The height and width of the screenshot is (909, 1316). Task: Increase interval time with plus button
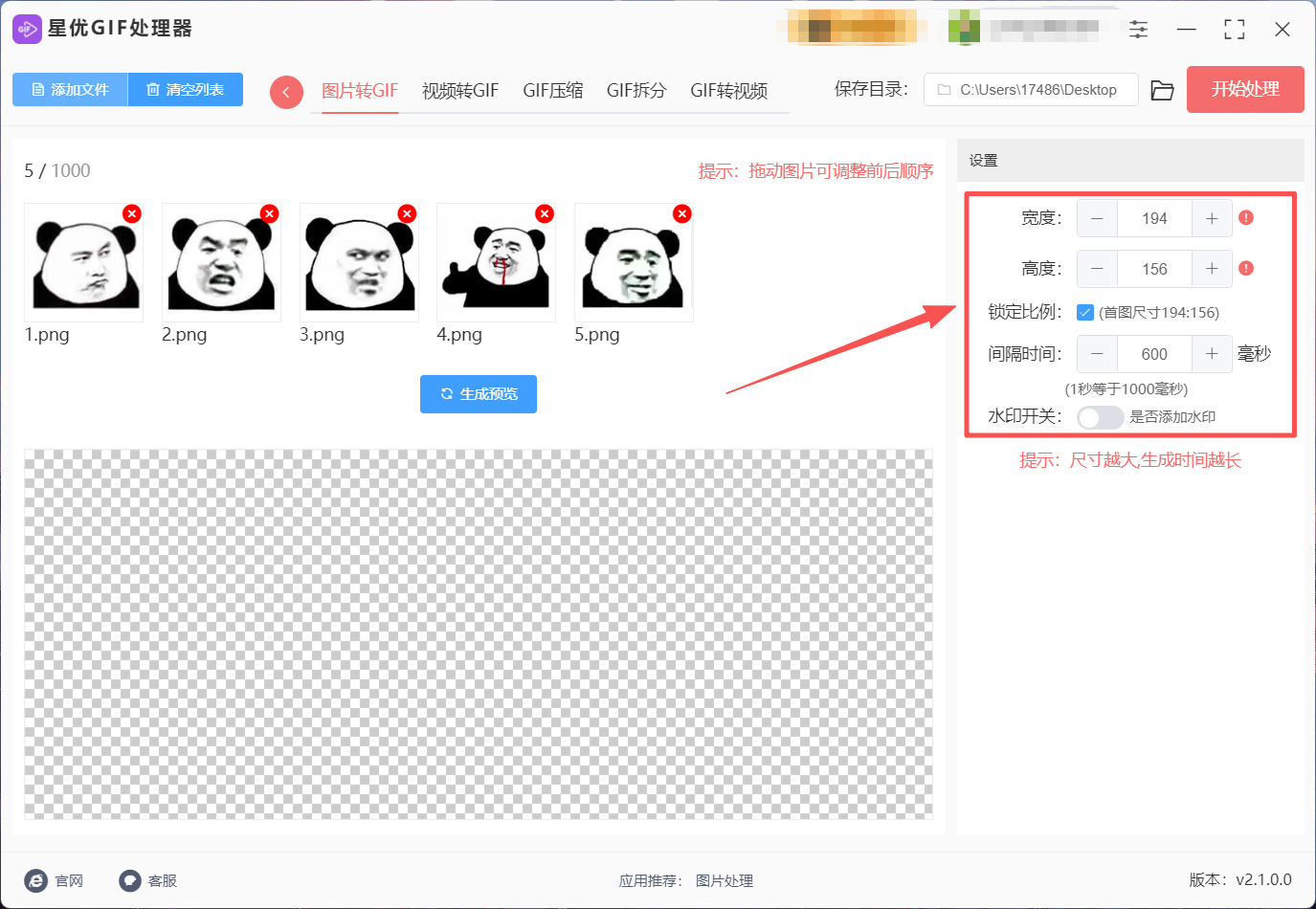tap(1212, 354)
